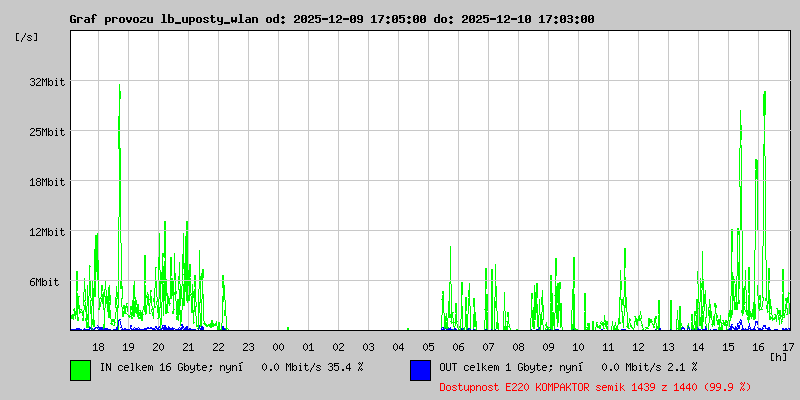Click the 6Mbit y-axis label
Viewport: 800px width, 400px height.
tap(44, 282)
